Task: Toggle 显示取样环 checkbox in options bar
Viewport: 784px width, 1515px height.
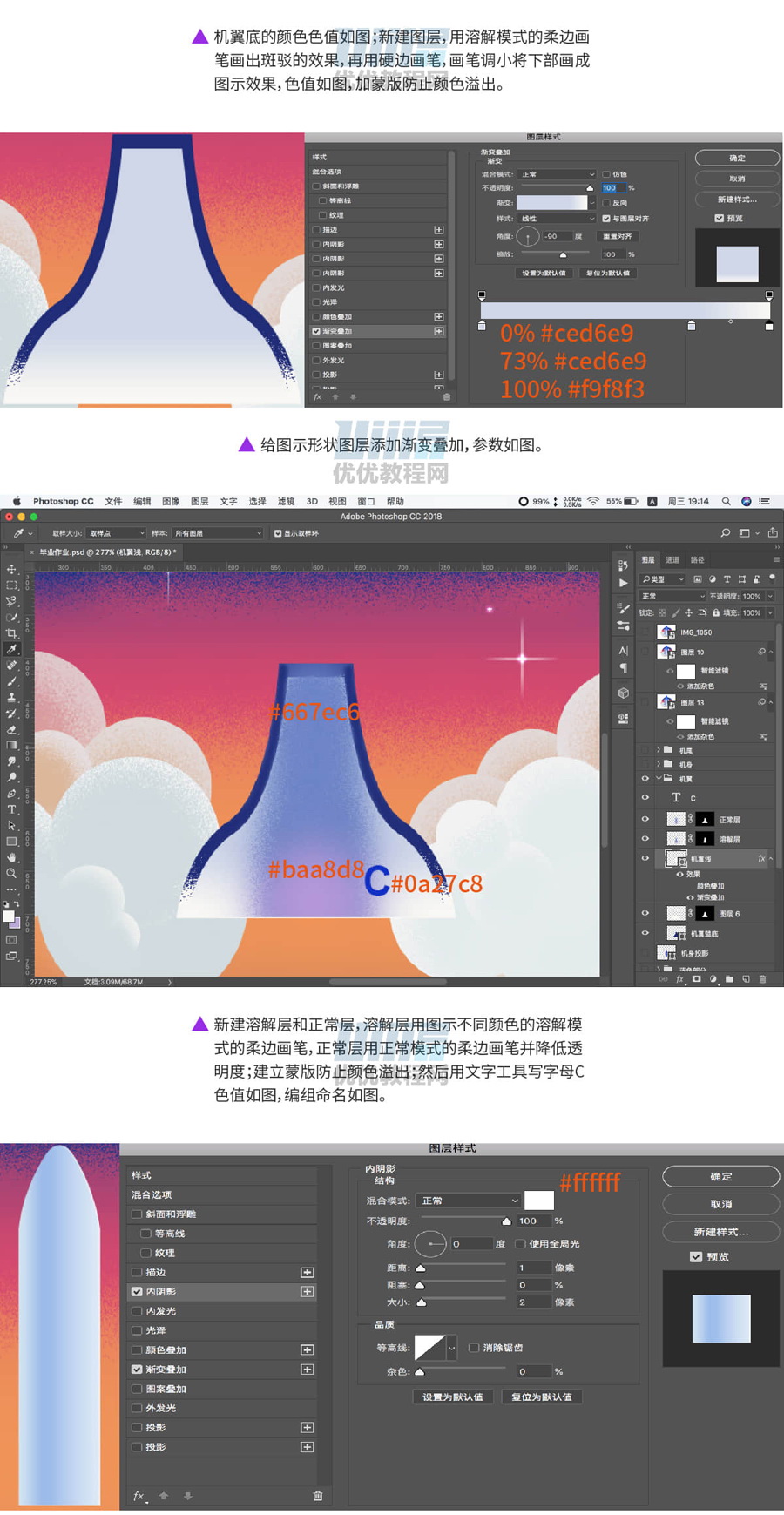Action: pyautogui.click(x=278, y=533)
